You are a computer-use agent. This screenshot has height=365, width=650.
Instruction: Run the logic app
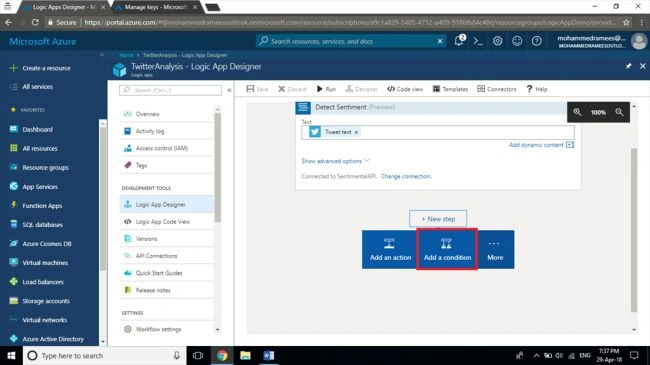click(x=326, y=89)
